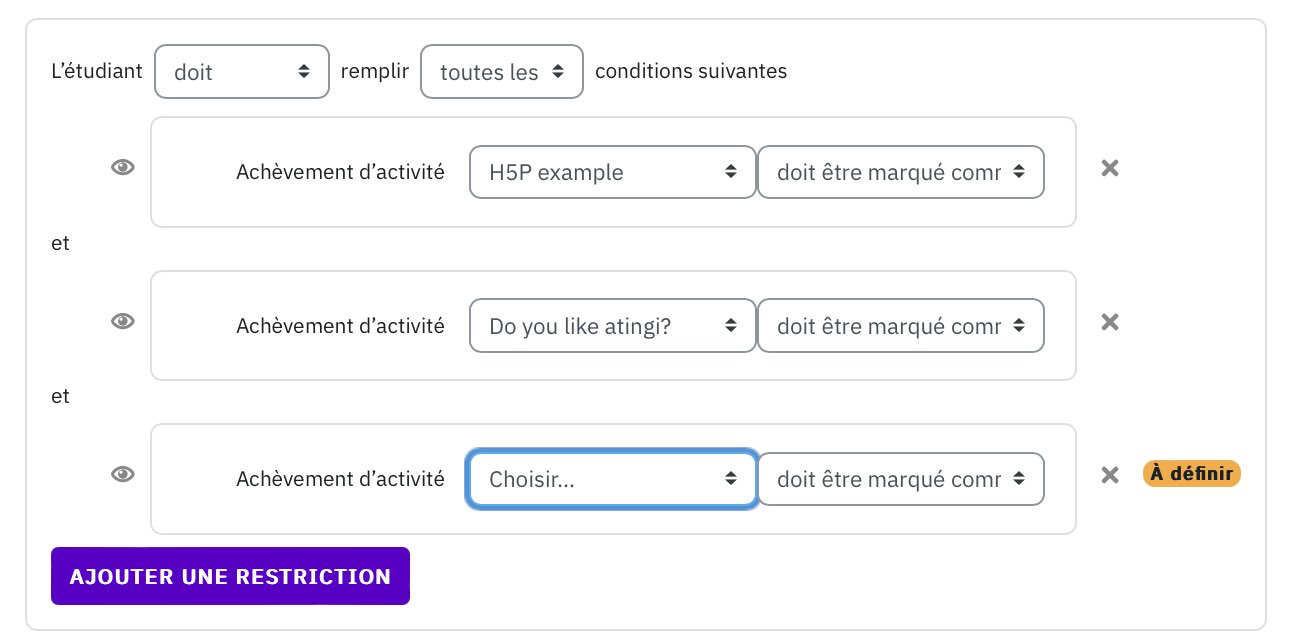Open the H5P example activity dropdown
Viewport: 1290px width, 644px height.
coord(612,172)
